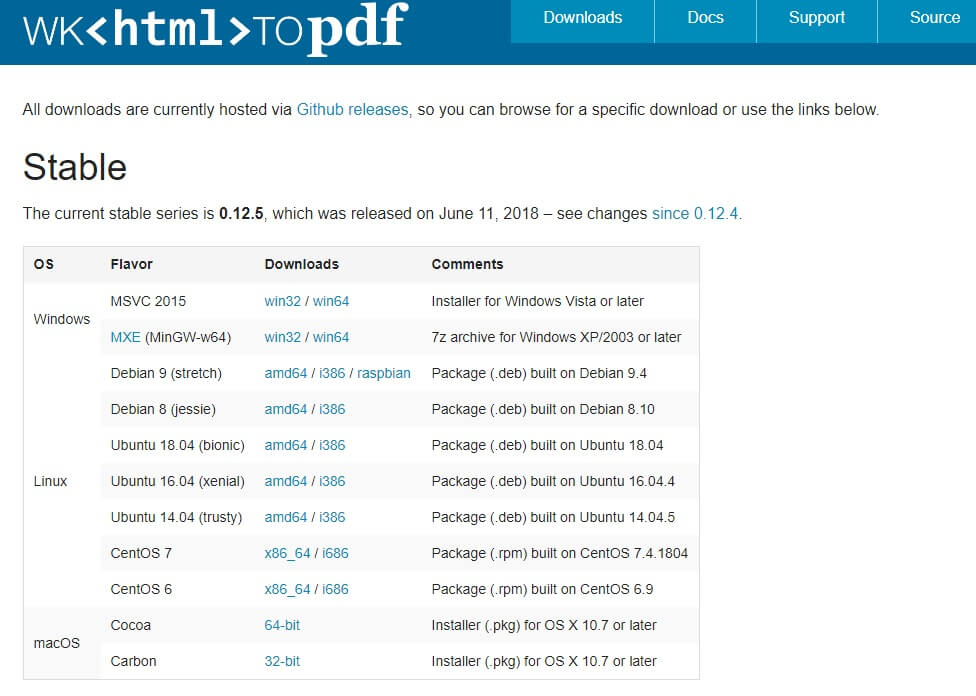Open the 'since 0.12.4' changes link
Screen dimensions: 976x696
(x=695, y=214)
